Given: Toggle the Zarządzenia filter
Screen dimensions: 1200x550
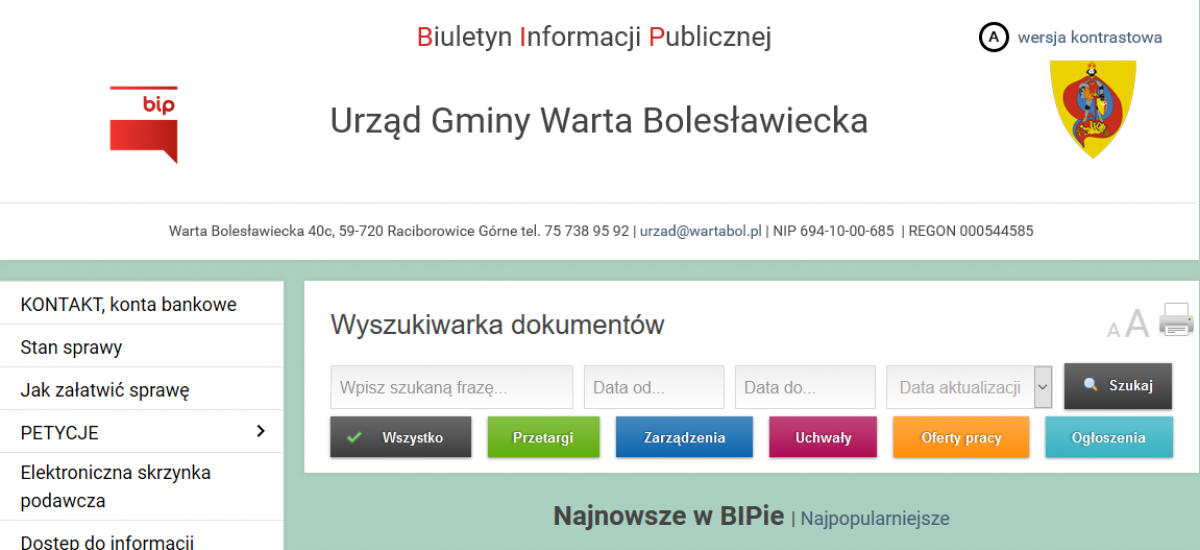Looking at the screenshot, I should (x=684, y=438).
